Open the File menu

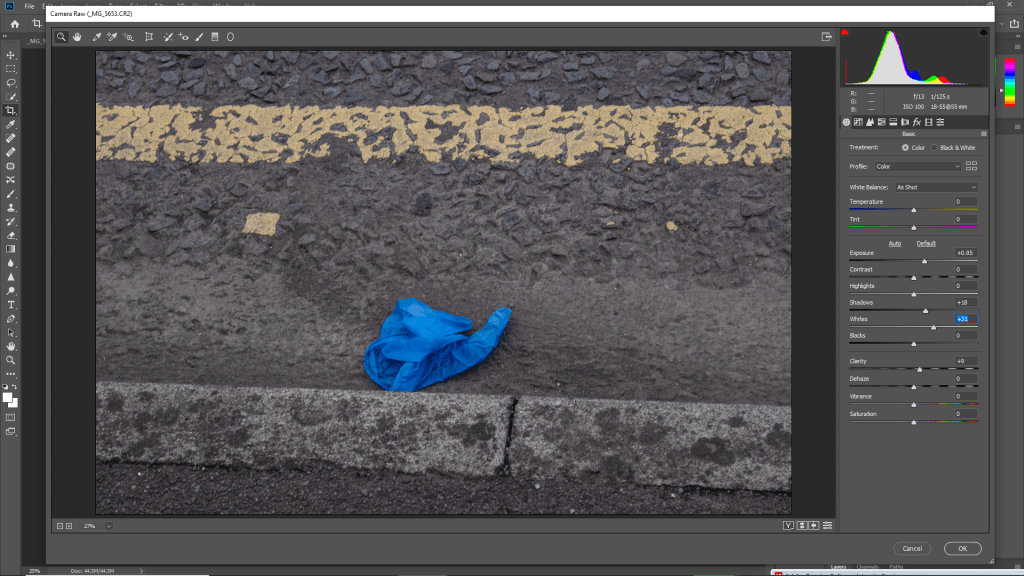point(29,6)
